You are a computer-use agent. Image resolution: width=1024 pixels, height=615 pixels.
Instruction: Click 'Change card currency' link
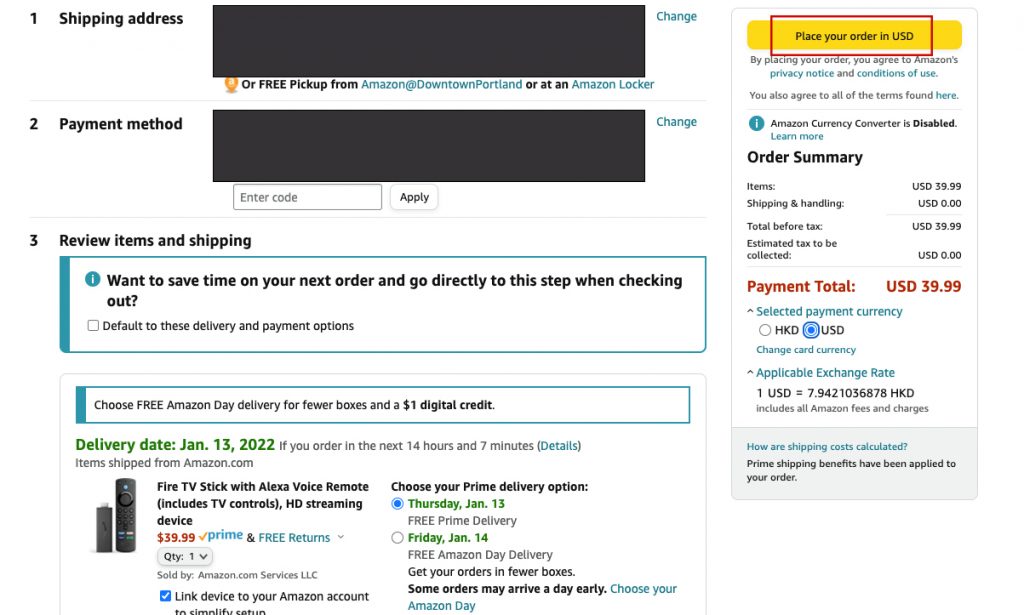coord(806,350)
